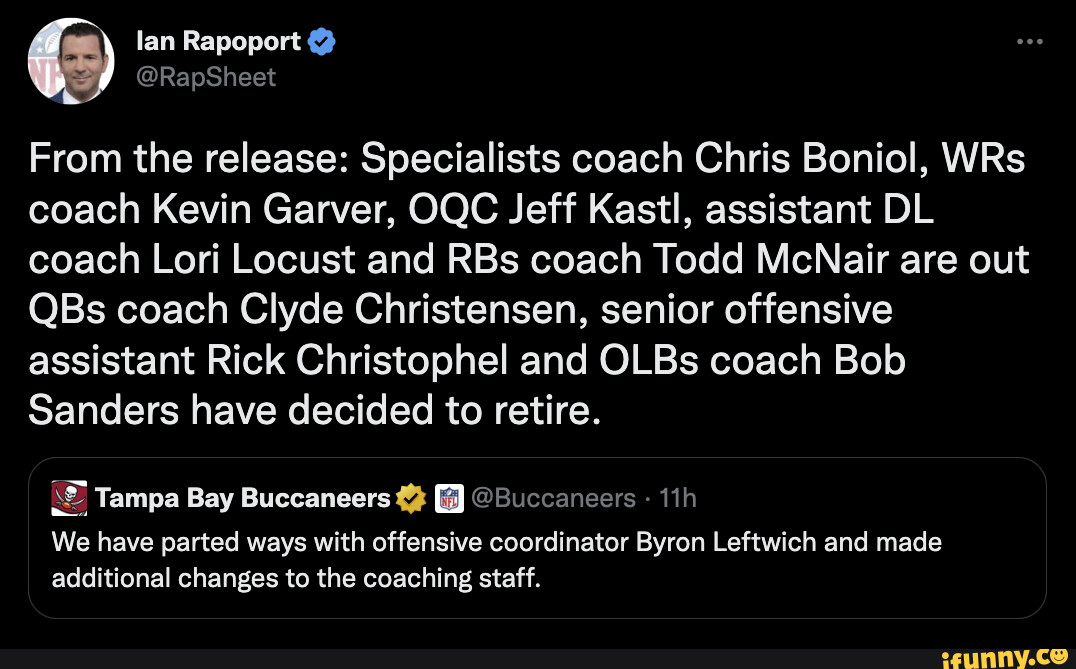Screen dimensions: 1076x669
Task: Open the Ian Rapoport display name link
Action: [218, 41]
